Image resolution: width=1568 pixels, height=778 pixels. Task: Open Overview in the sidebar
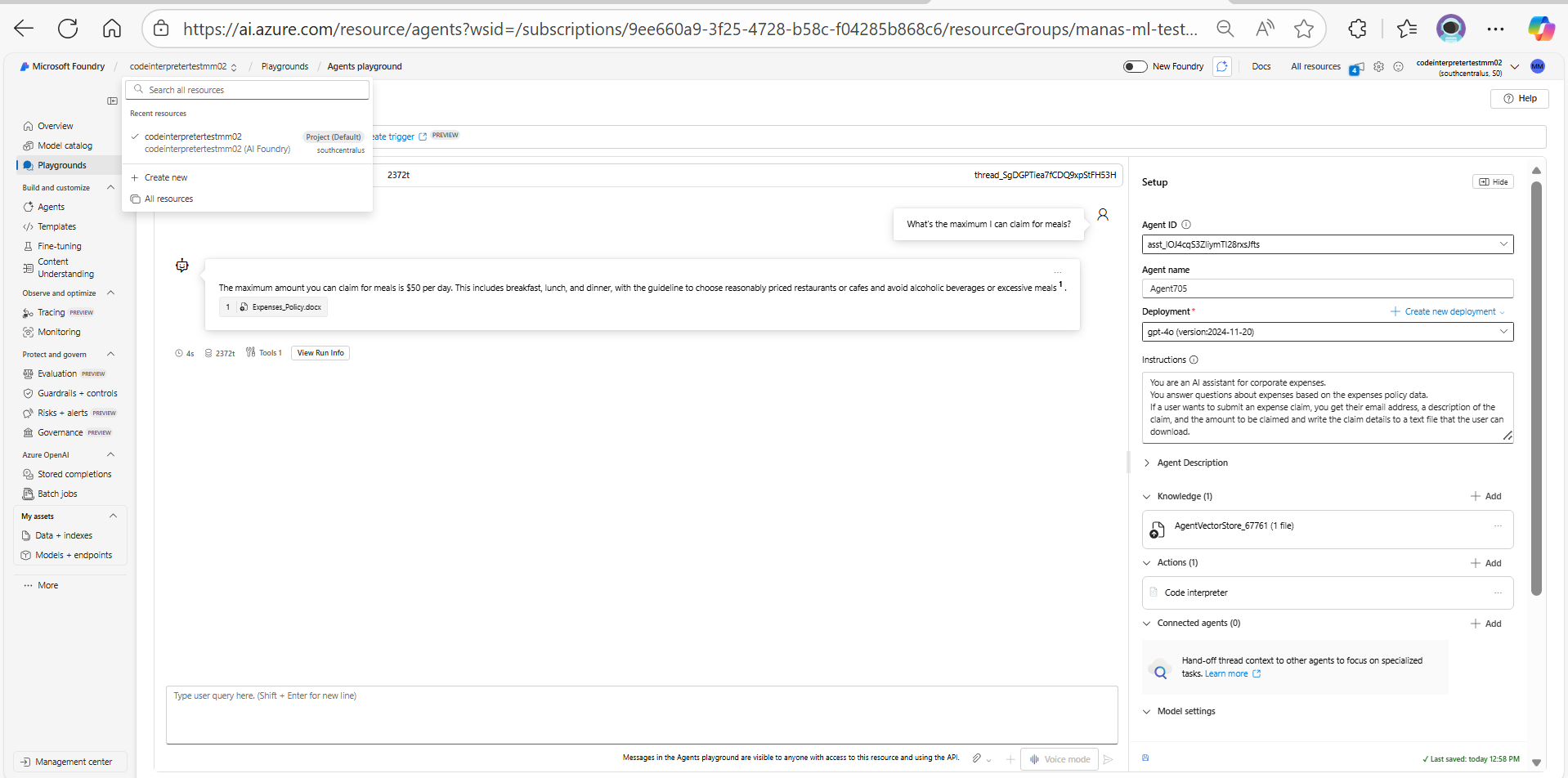[x=55, y=126]
